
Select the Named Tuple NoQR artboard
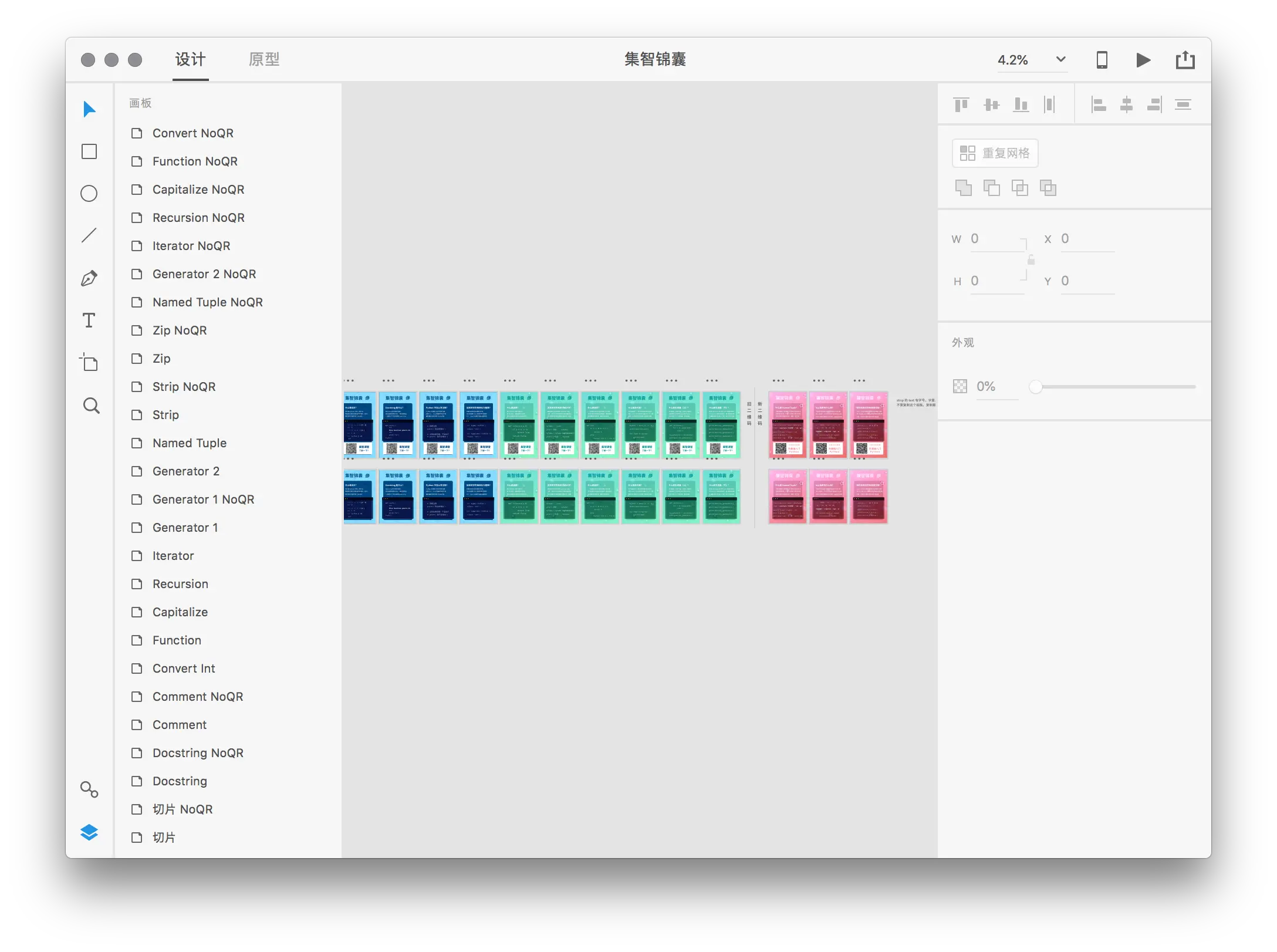coord(208,302)
